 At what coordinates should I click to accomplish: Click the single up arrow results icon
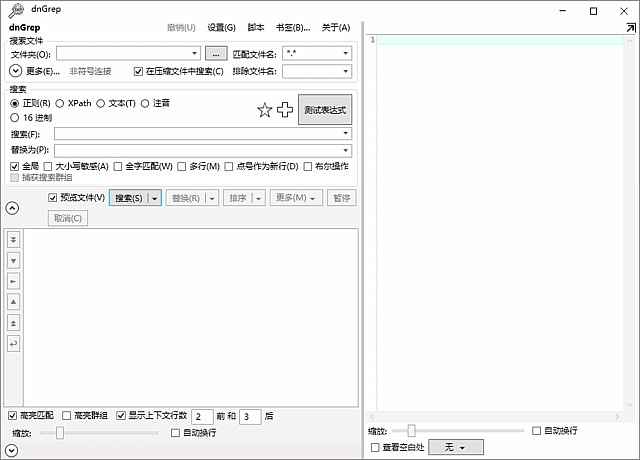click(x=13, y=302)
